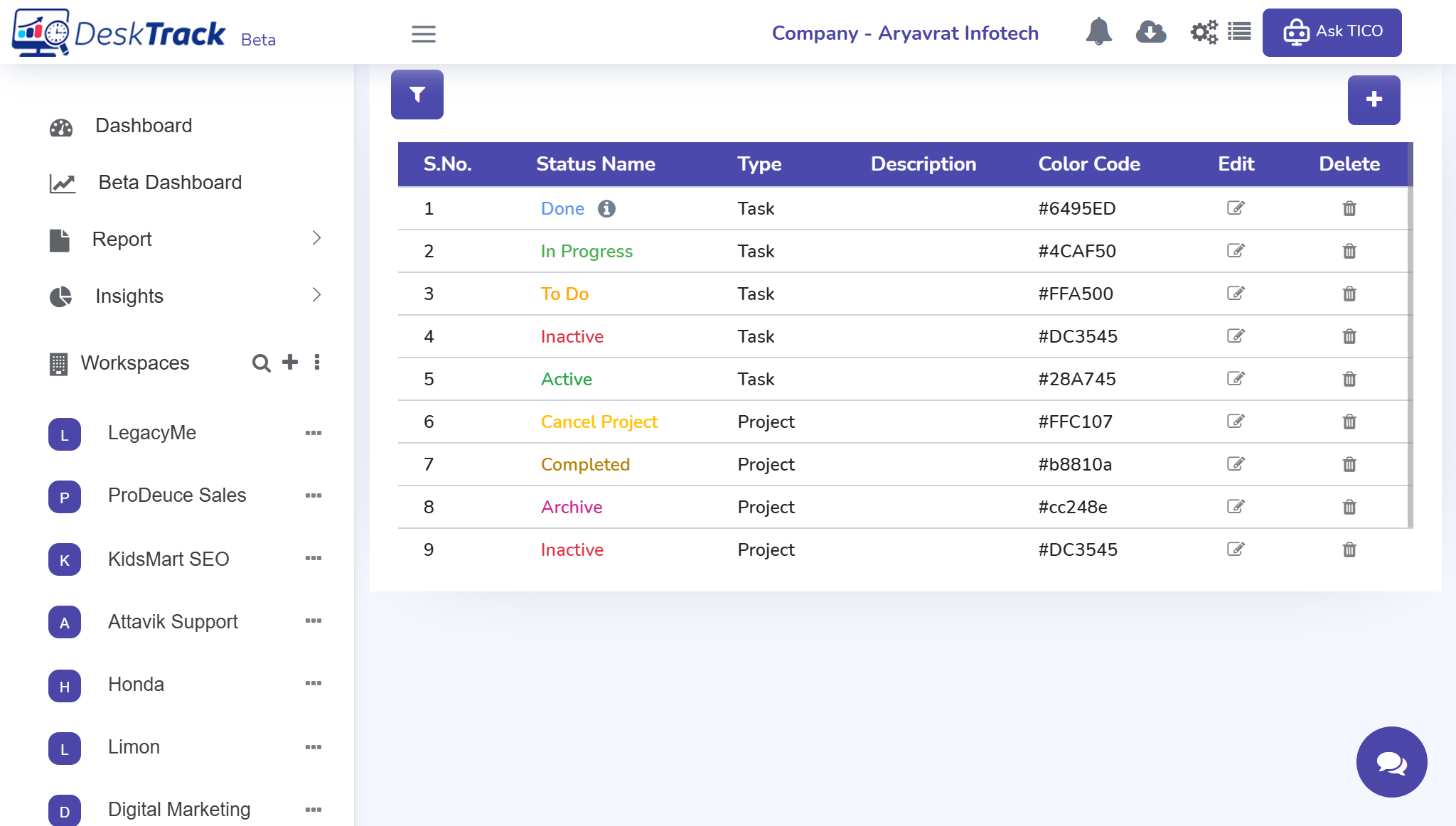
Task: Delete the Cancel Project status
Action: coord(1349,422)
